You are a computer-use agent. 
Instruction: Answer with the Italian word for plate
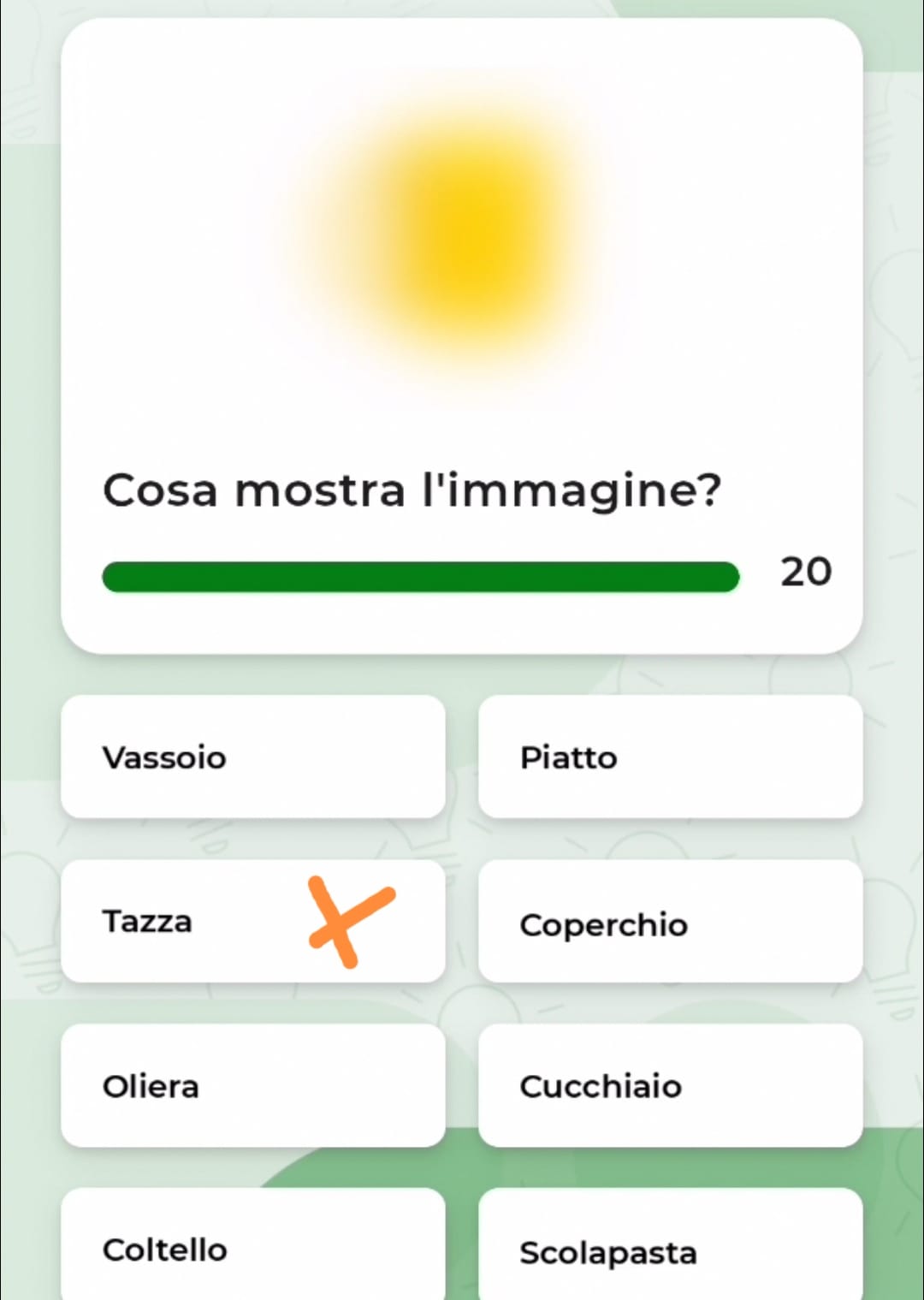670,757
